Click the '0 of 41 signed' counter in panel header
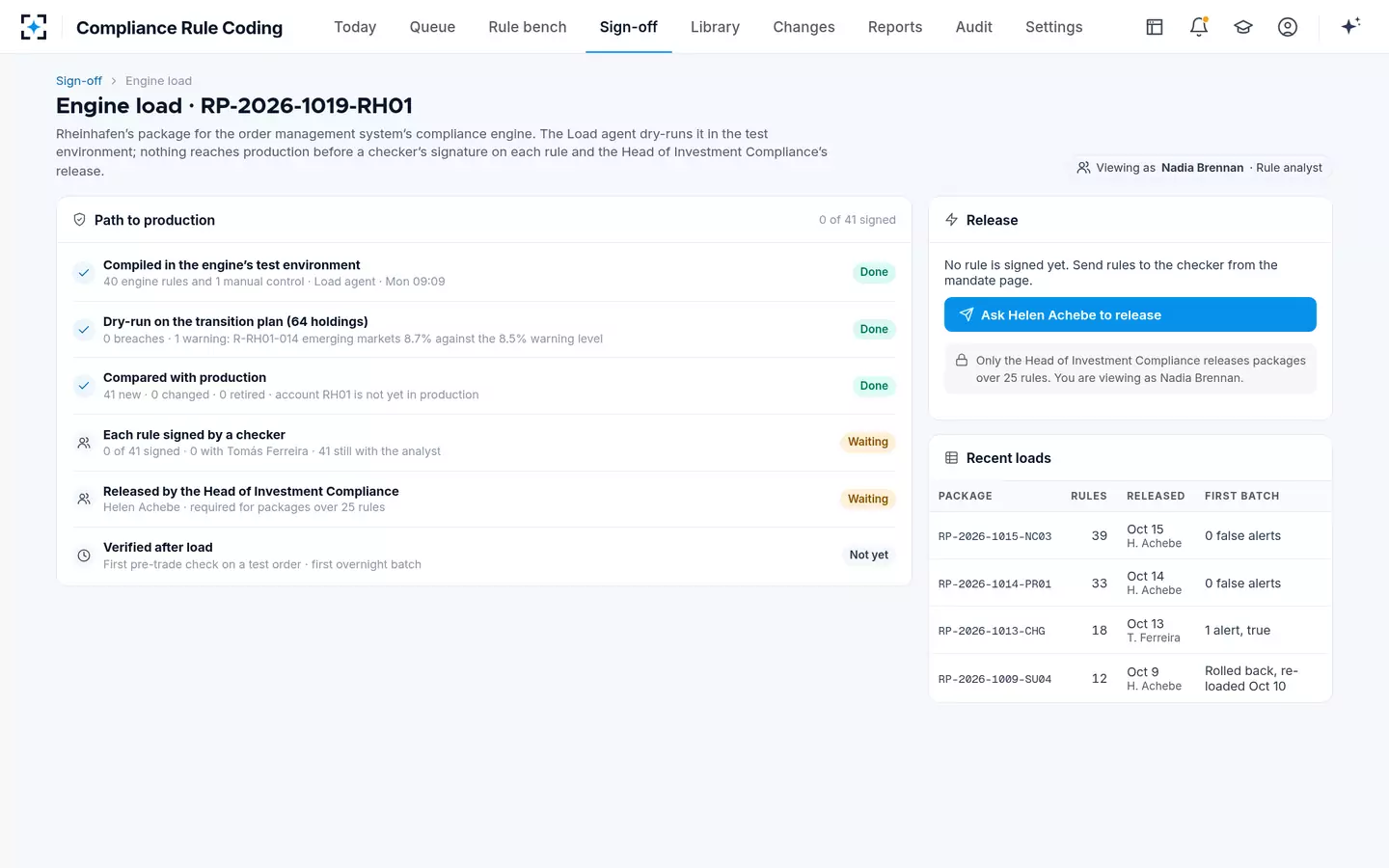The width and height of the screenshot is (1389, 868). coord(858,220)
